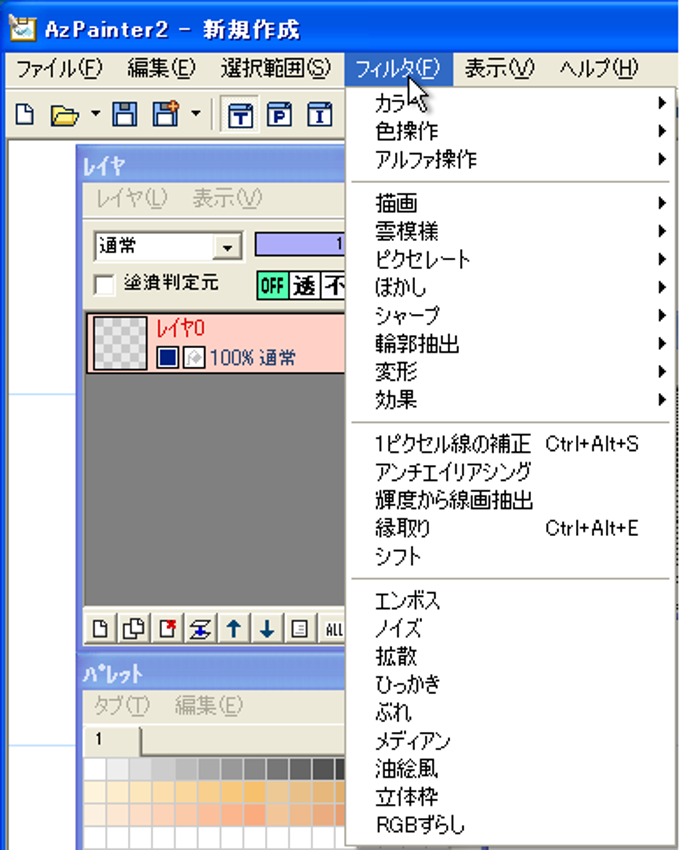The height and width of the screenshot is (850, 680).
Task: Apply the RGBずらし filter
Action: [x=510, y=826]
